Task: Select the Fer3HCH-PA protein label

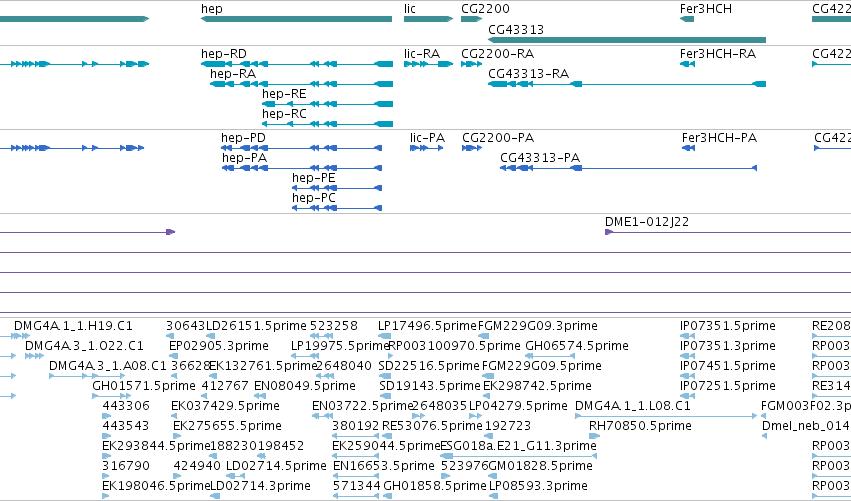Action: click(719, 138)
